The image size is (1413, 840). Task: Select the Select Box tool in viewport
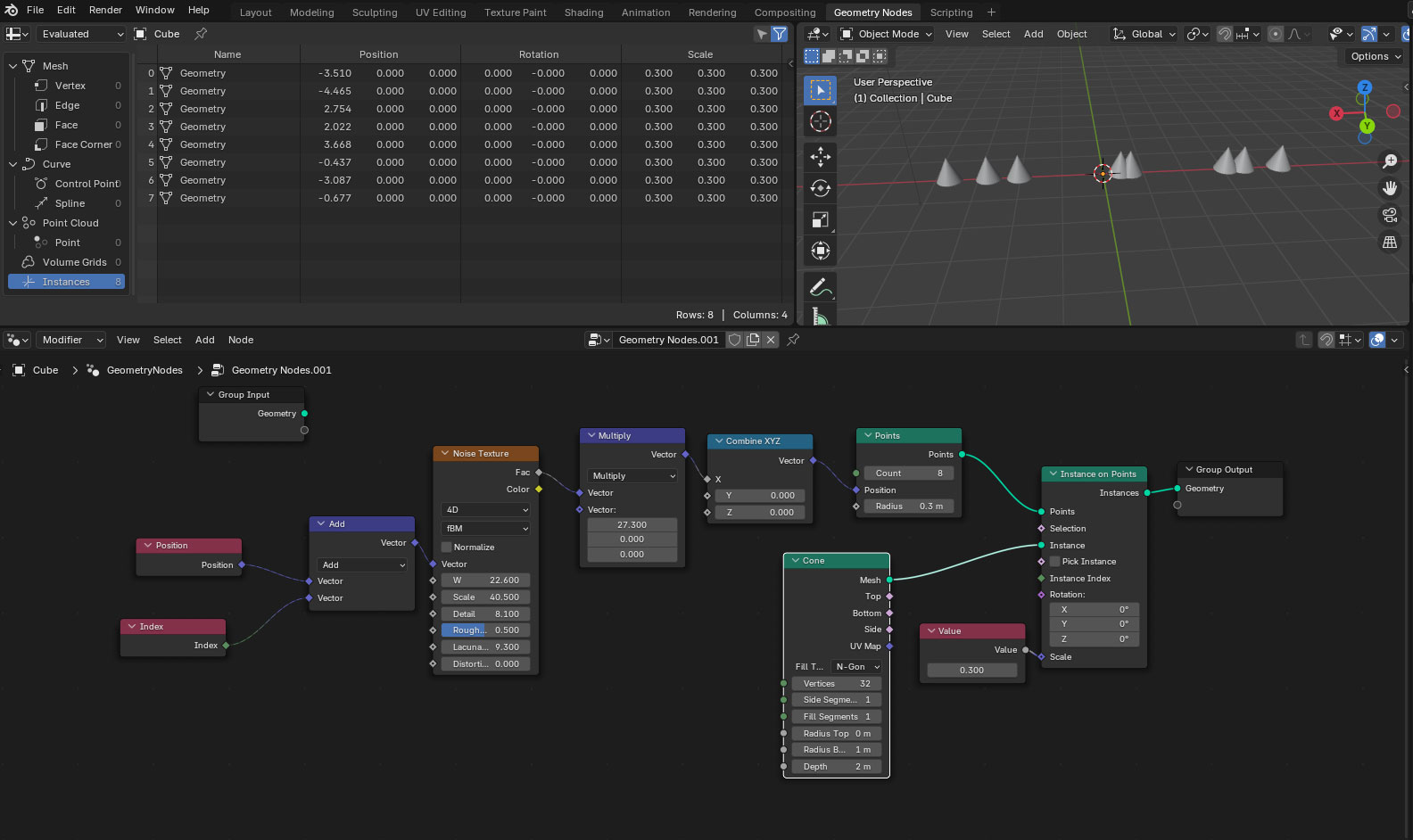[x=820, y=89]
